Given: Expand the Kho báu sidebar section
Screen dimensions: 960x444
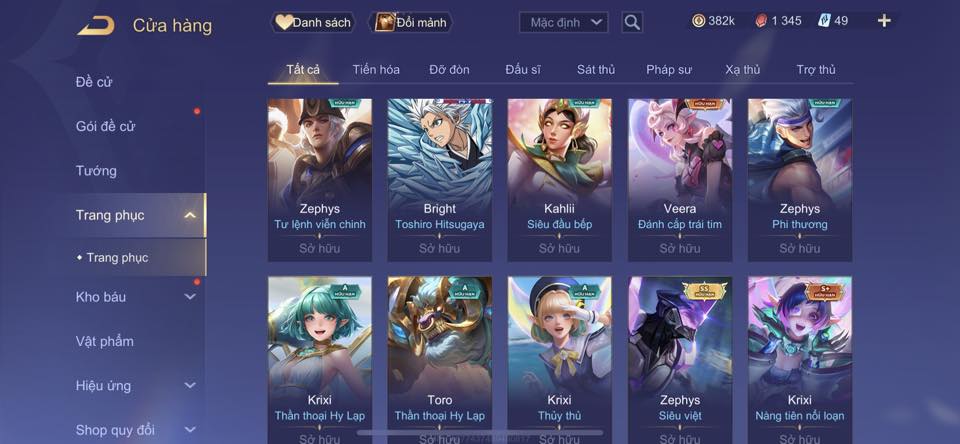Looking at the screenshot, I should pos(190,297).
